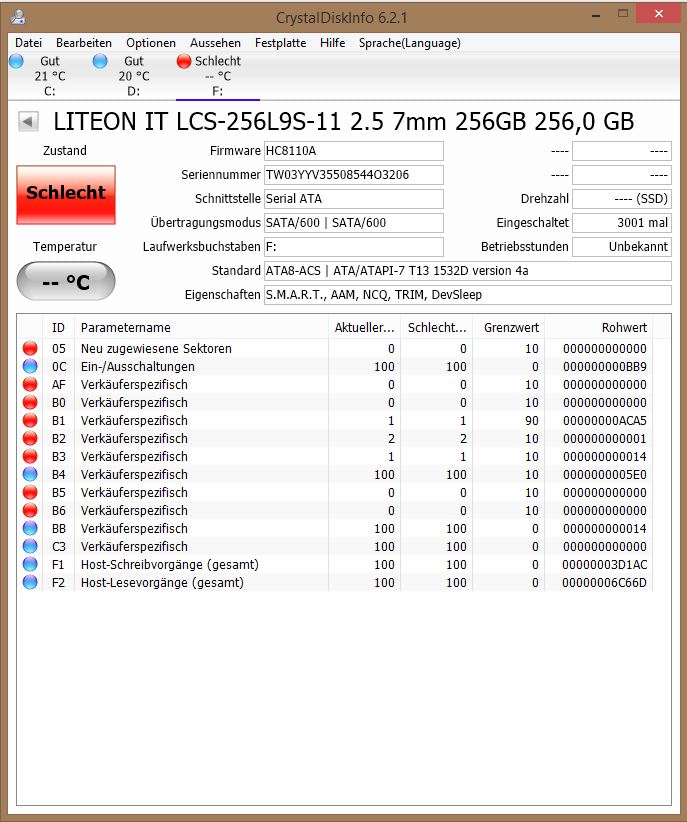Select the 'Neu zugewiesene Sektoren' row
The width and height of the screenshot is (687, 822).
[x=336, y=349]
